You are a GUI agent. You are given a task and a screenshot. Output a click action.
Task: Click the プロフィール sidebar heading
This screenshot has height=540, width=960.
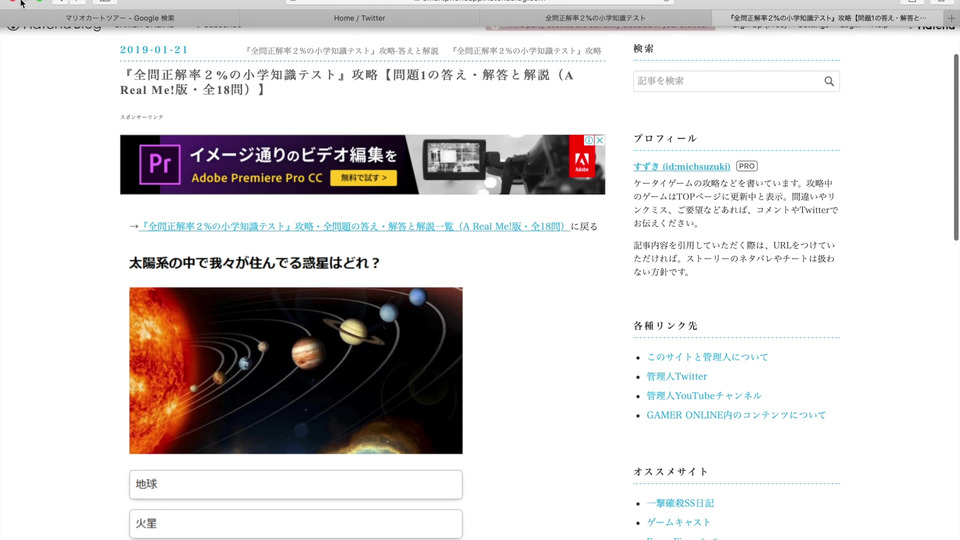665,138
